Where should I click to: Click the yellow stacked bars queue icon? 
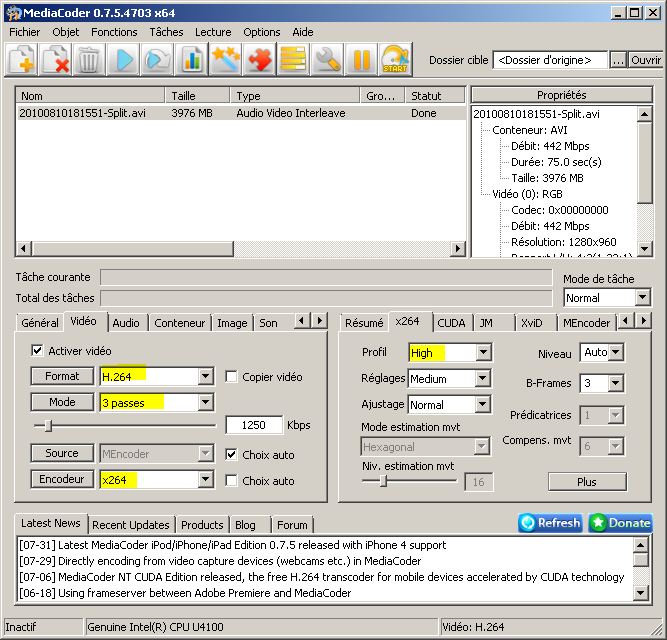[294, 60]
